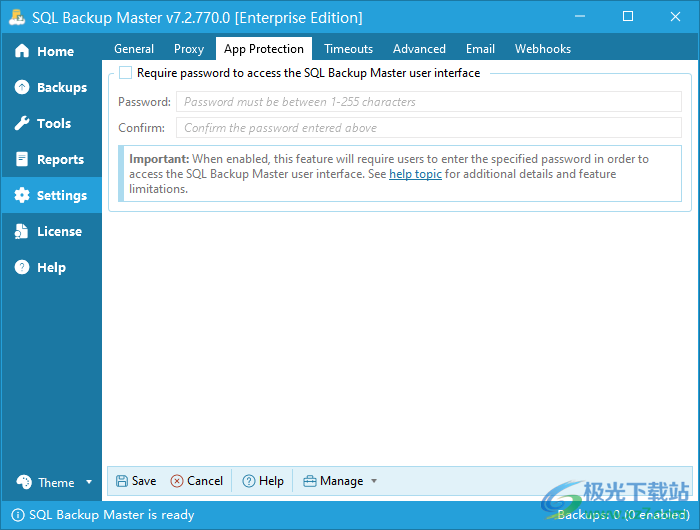Viewport: 700px width, 530px height.
Task: Click the Theme label in sidebar
Action: click(56, 483)
